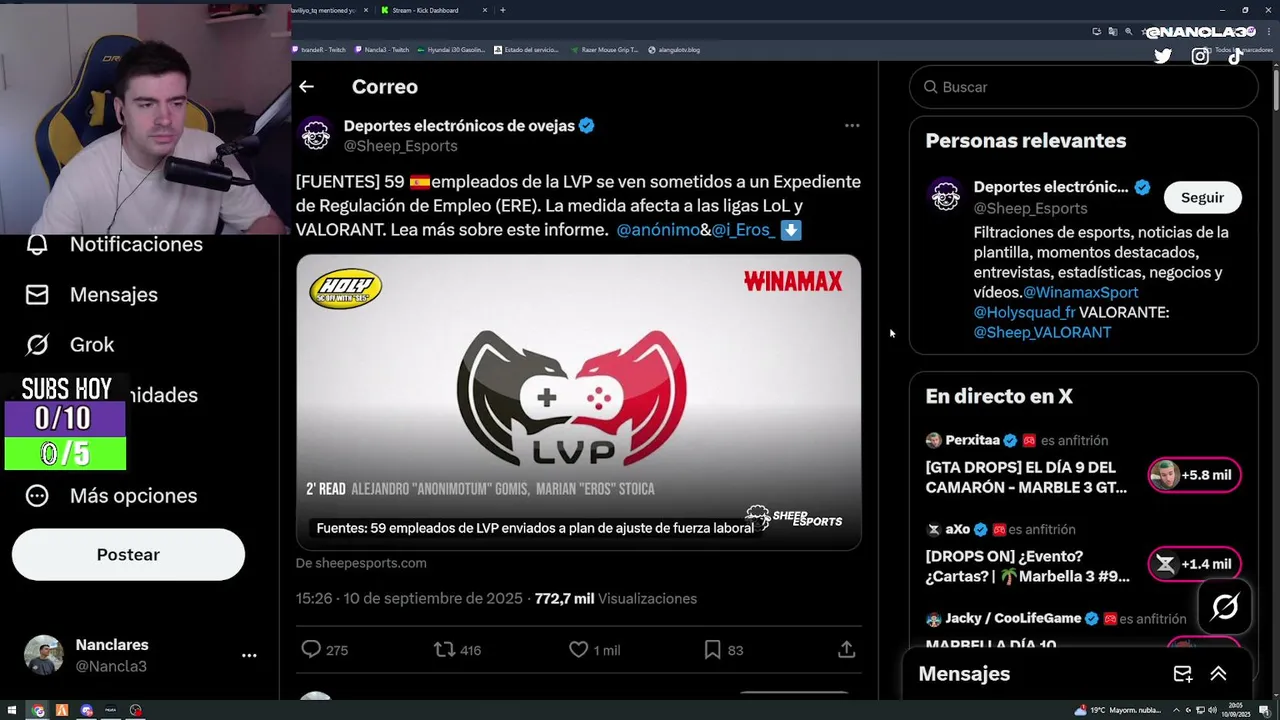Go back using the left arrow
Viewport: 1280px width, 720px height.
click(x=306, y=87)
